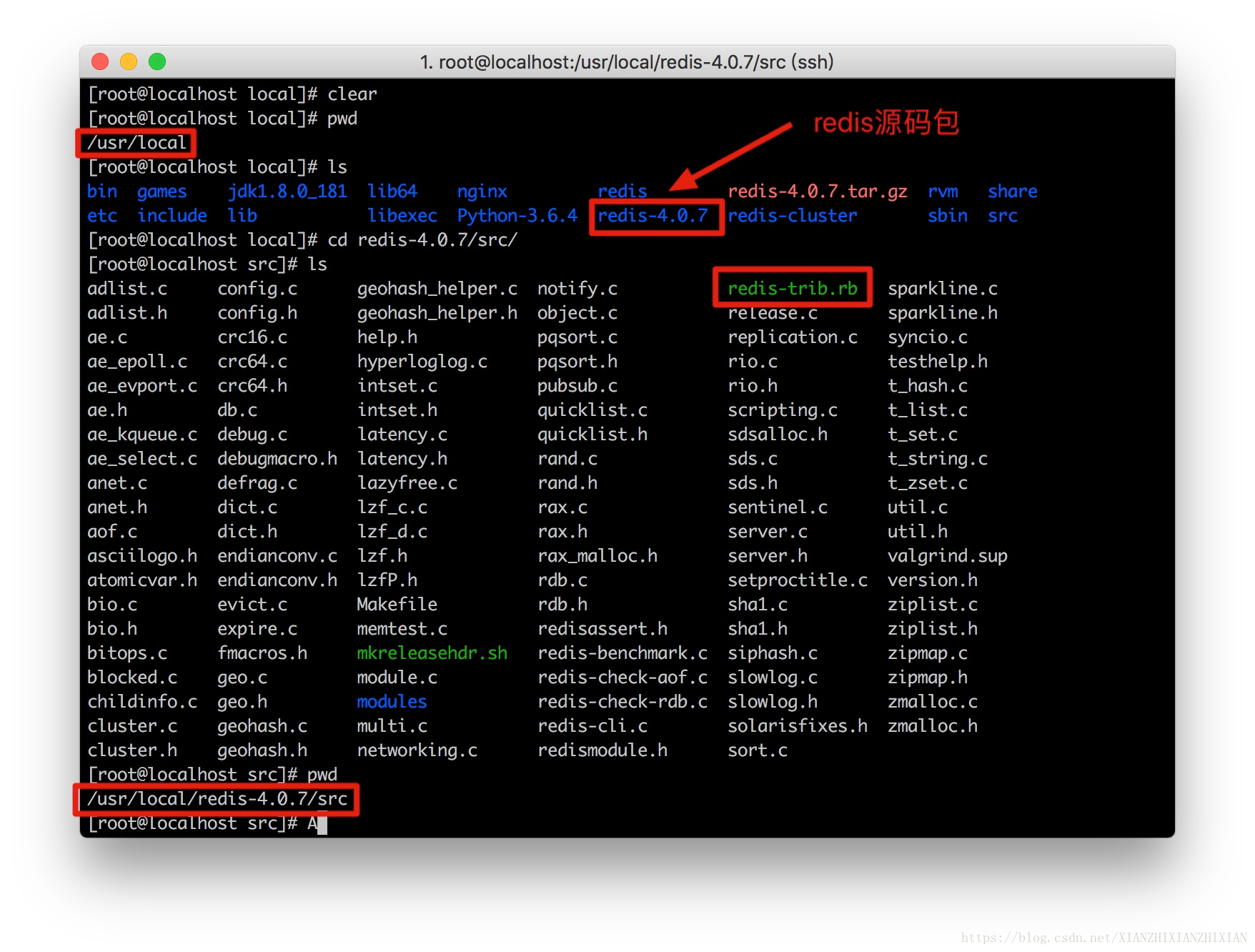Click the lib64 directory entry

[x=392, y=192]
